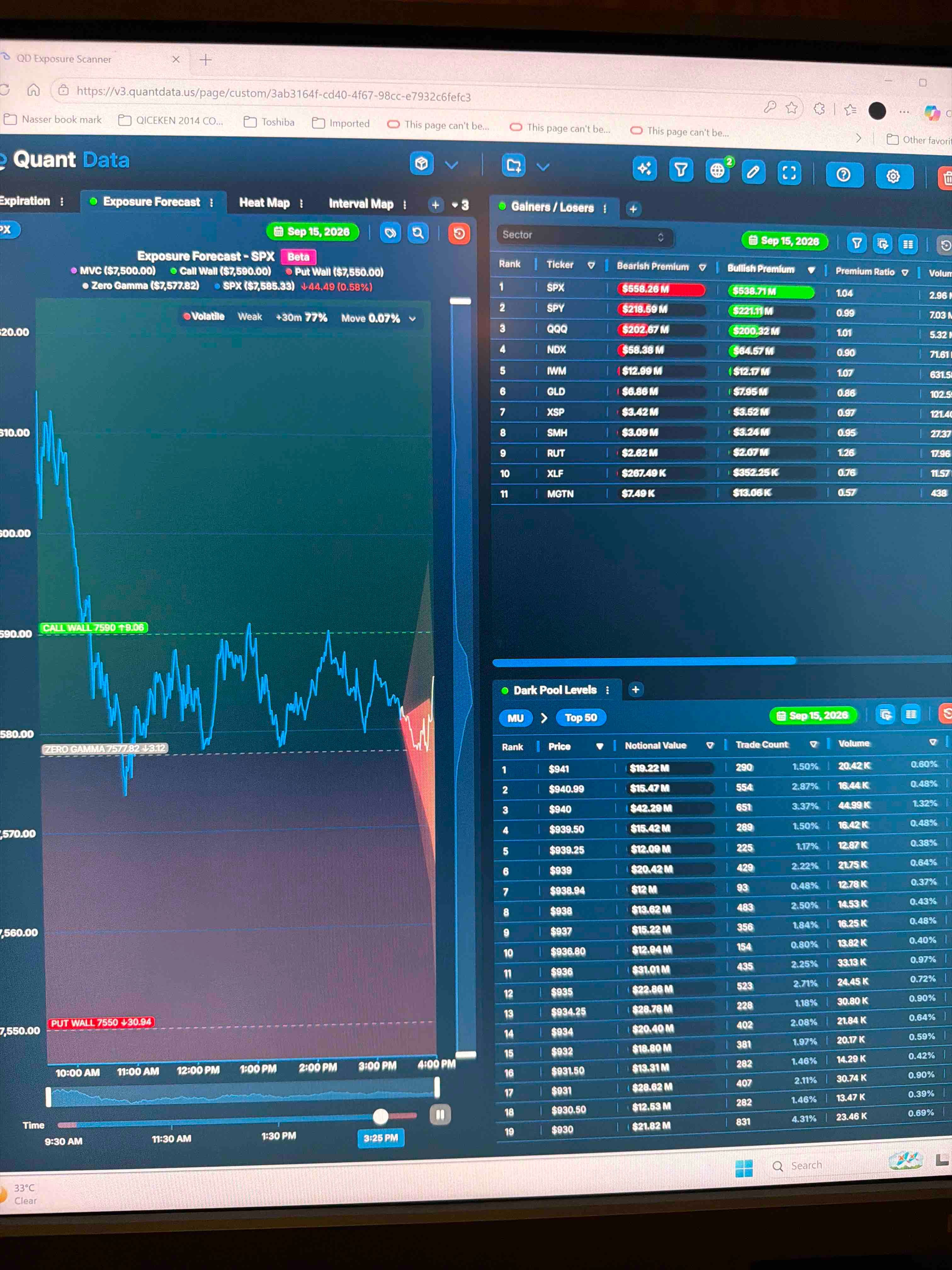Click the top handle of the vertical chart zoom slider
Screen dimensions: 952x1270
tap(460, 301)
